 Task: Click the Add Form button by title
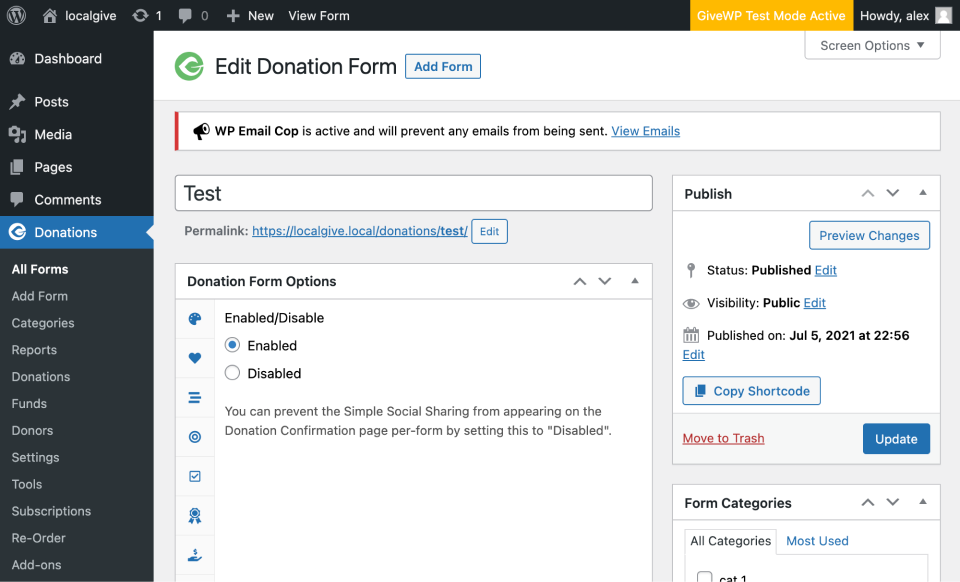[x=443, y=66]
